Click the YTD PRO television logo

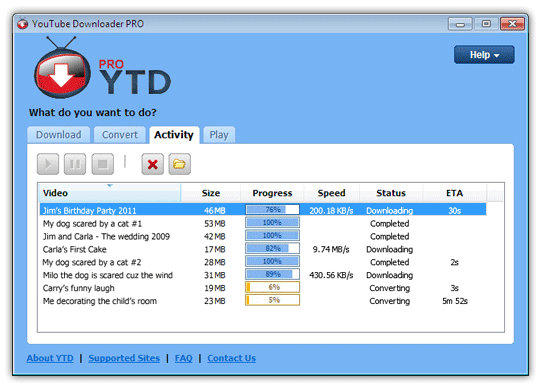62,68
